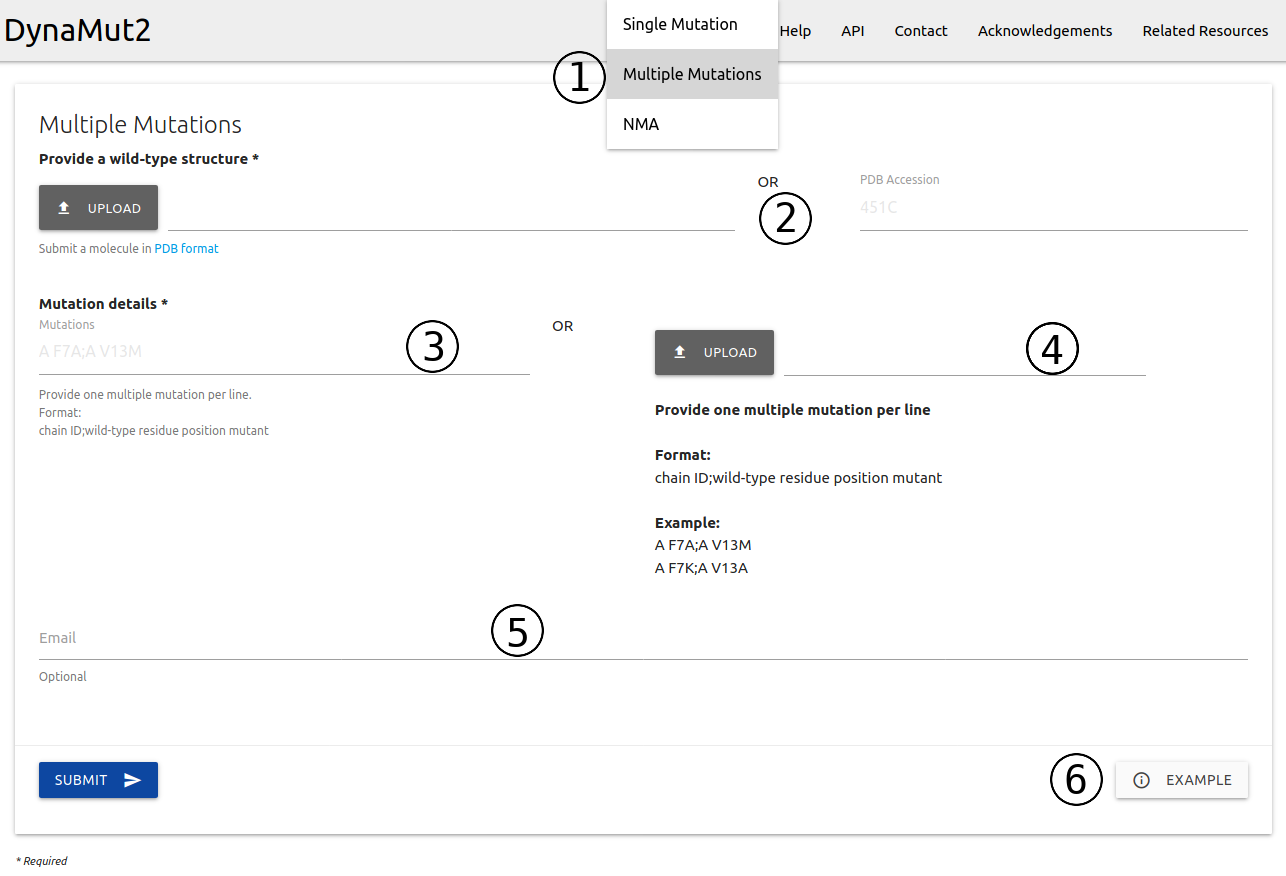Submit the multiple mutations form
1286x876 pixels.
[98, 780]
